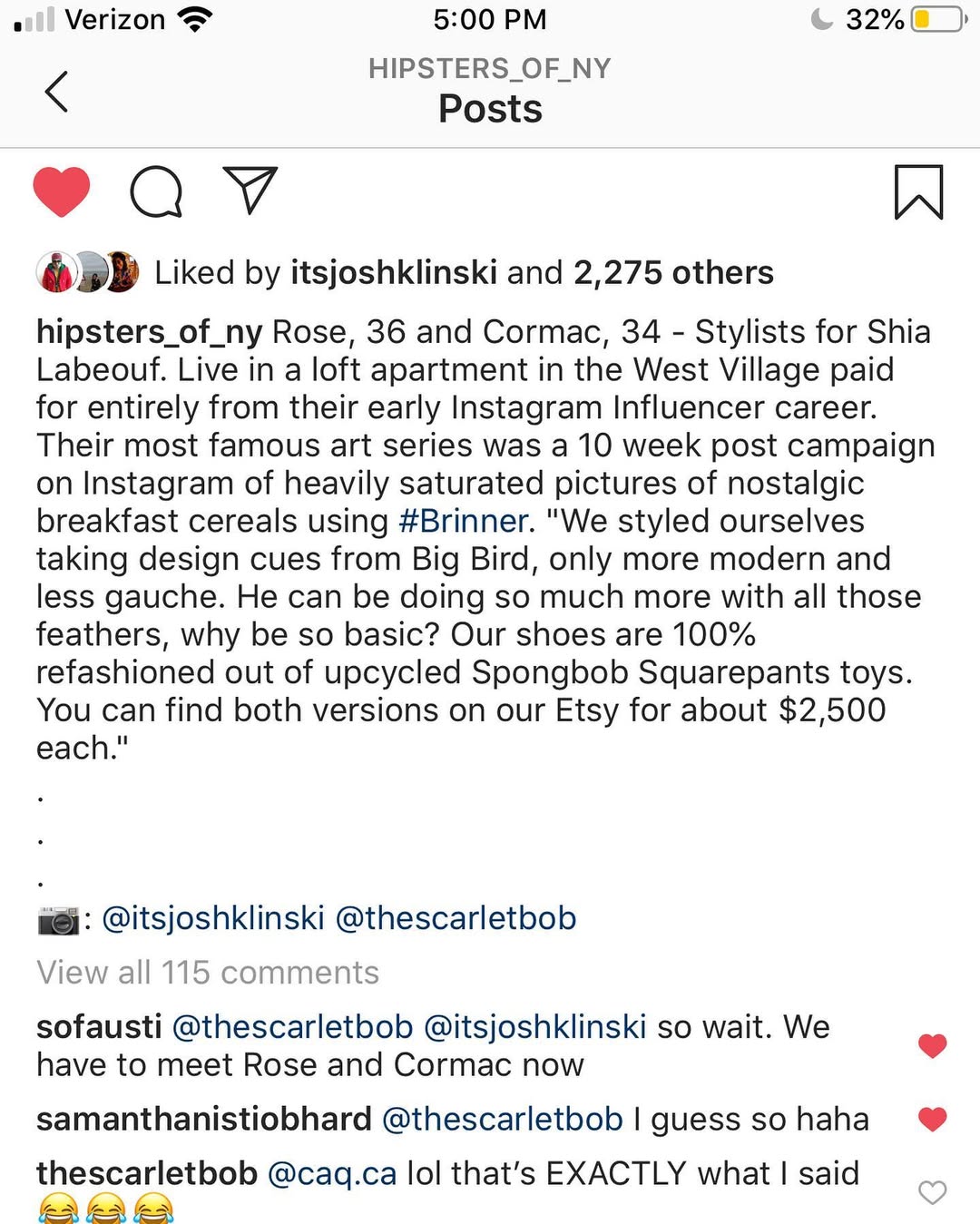Screen dimensions: 980x1224
Task: Open the #Brinner hashtag
Action: pyautogui.click(x=463, y=521)
